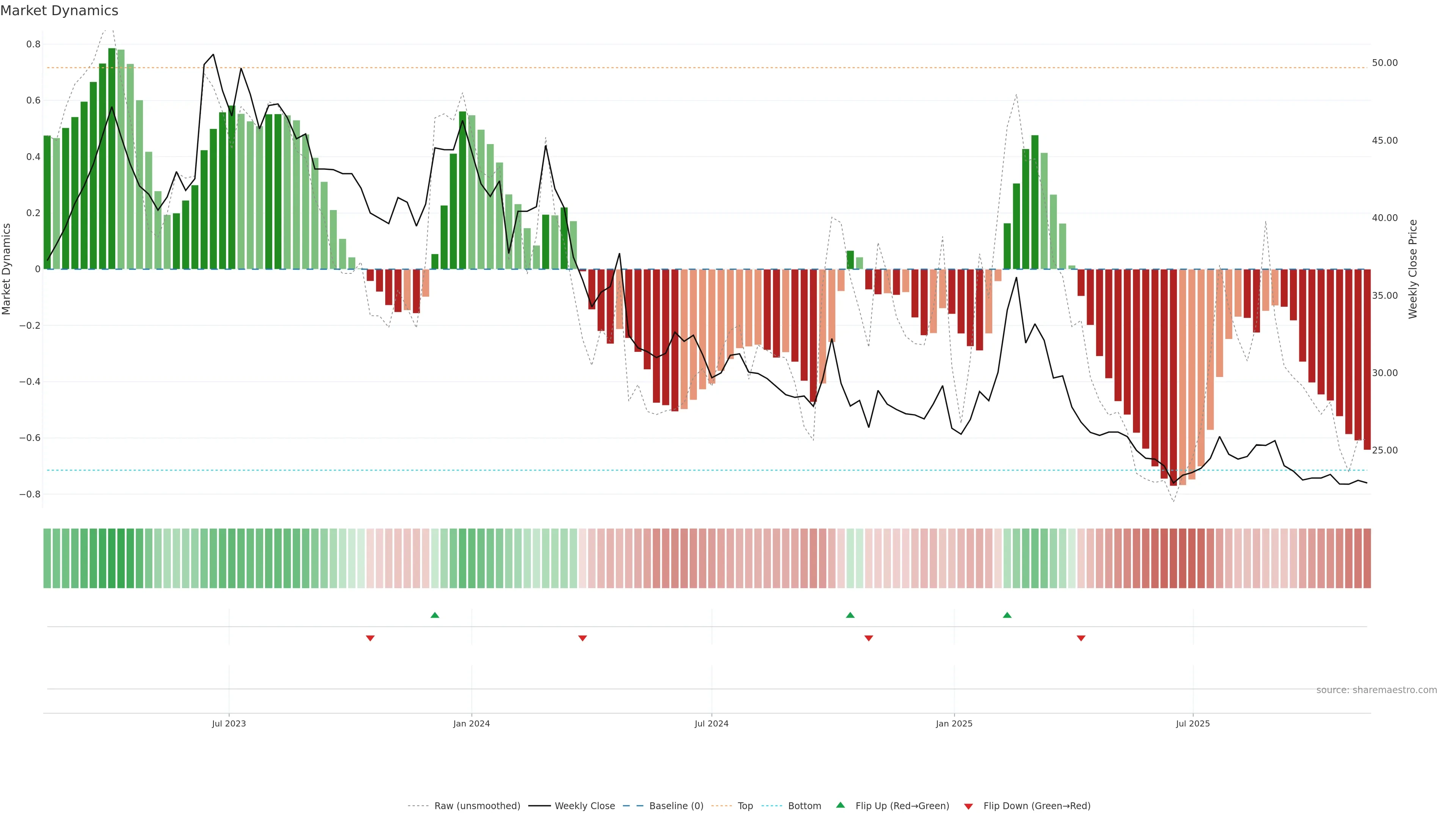Click the last red flip-down triangle before Jul 2025
1456x819 pixels.
(1081, 638)
